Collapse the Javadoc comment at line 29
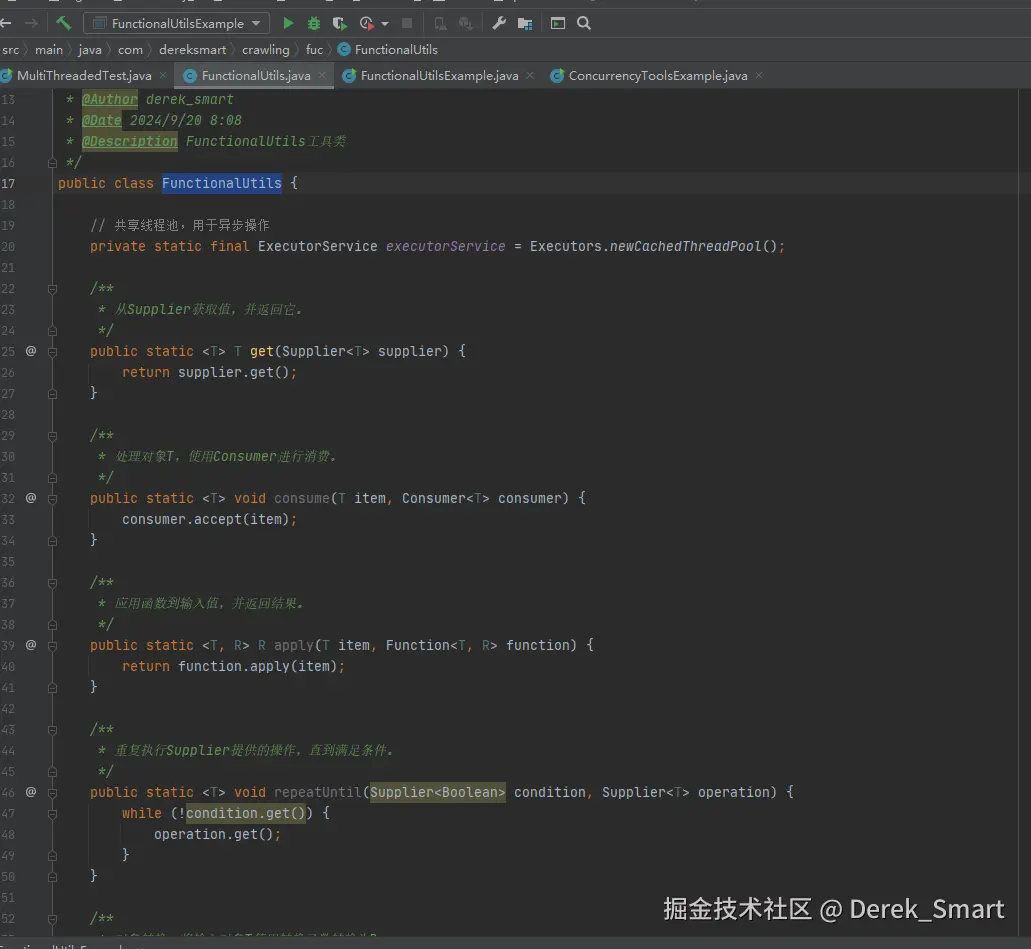Image resolution: width=1031 pixels, height=949 pixels. (53, 435)
